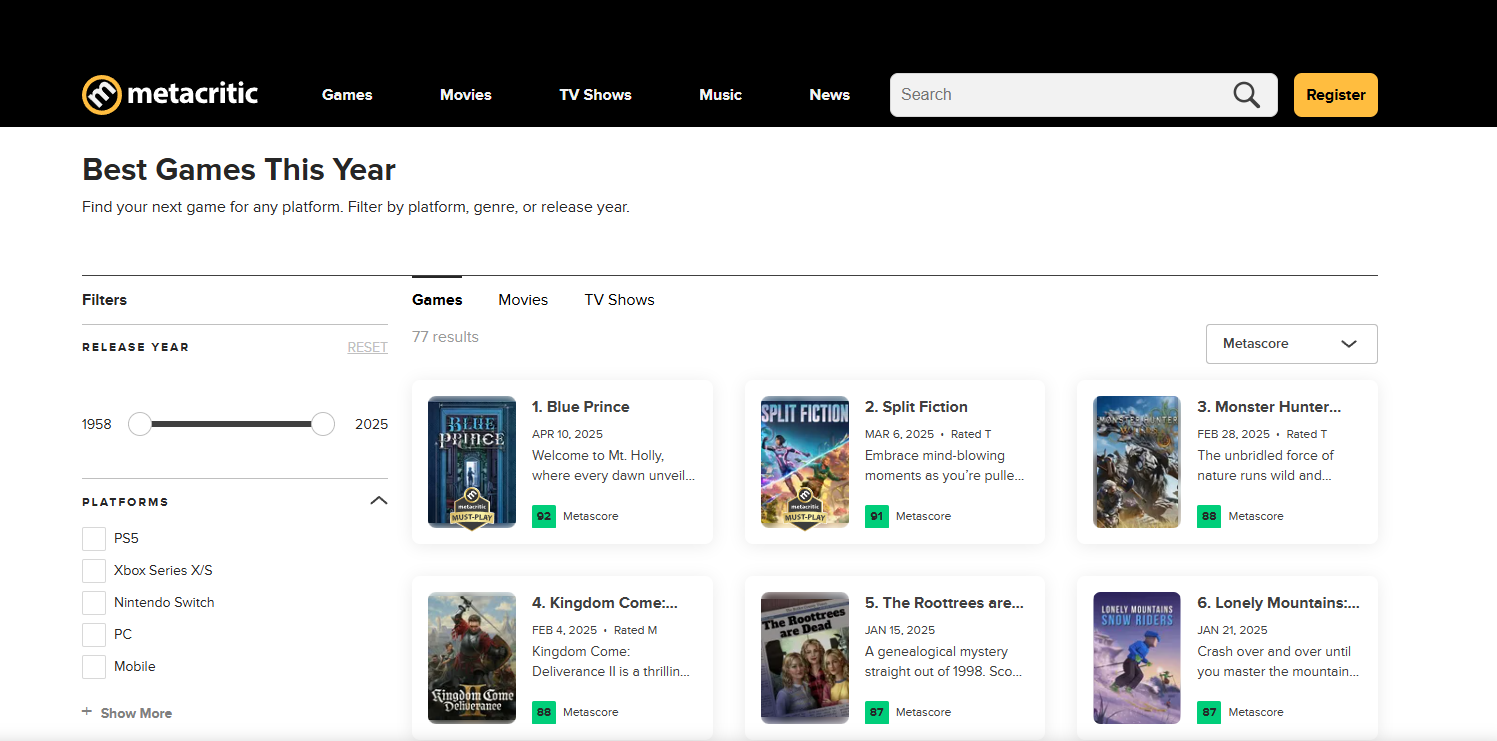1497x741 pixels.
Task: Open the Music menu in top navigation
Action: coord(720,95)
